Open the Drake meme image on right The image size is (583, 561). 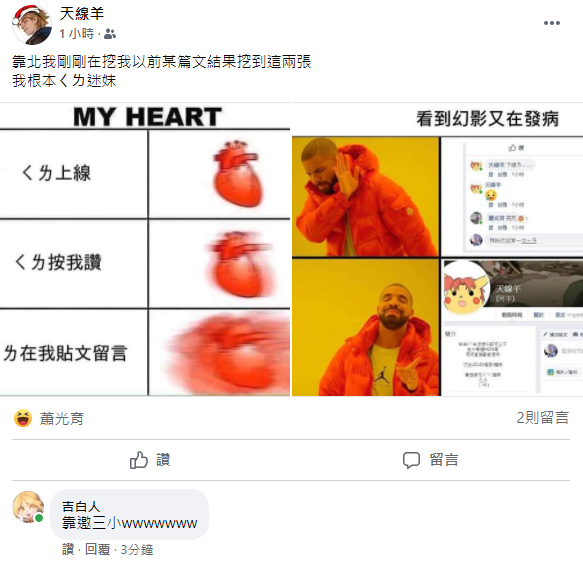tap(438, 249)
